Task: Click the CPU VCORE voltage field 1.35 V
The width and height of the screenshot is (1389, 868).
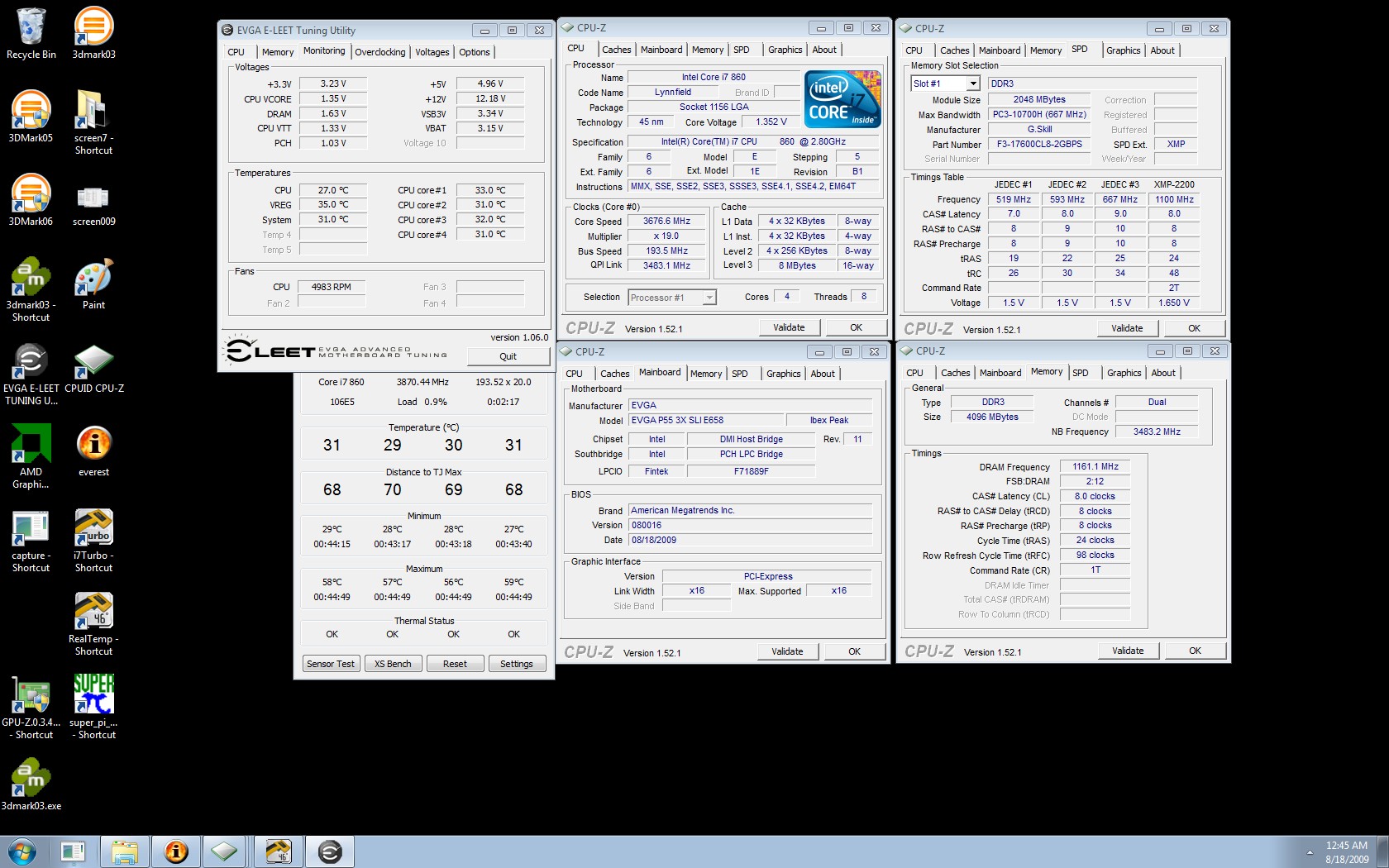Action: point(333,98)
